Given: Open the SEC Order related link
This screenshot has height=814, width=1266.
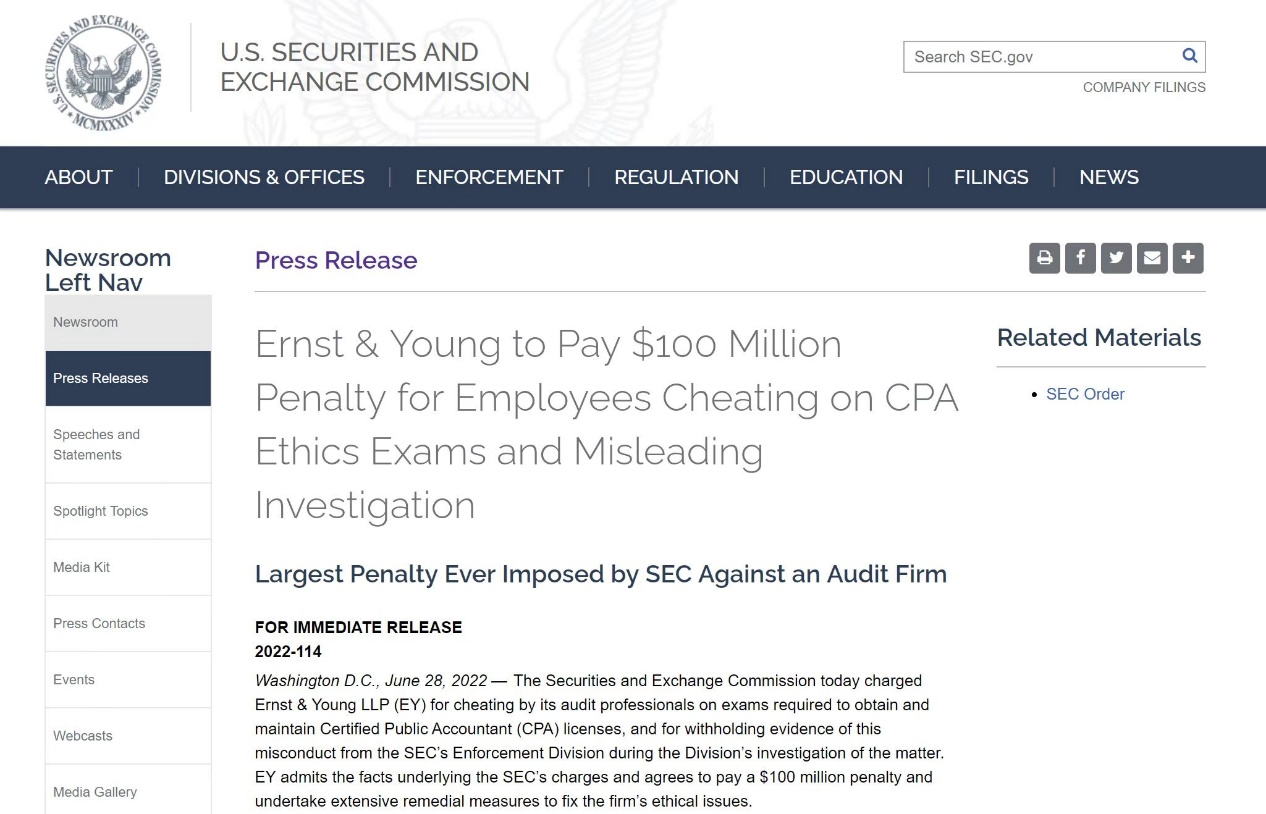Looking at the screenshot, I should click(1085, 394).
